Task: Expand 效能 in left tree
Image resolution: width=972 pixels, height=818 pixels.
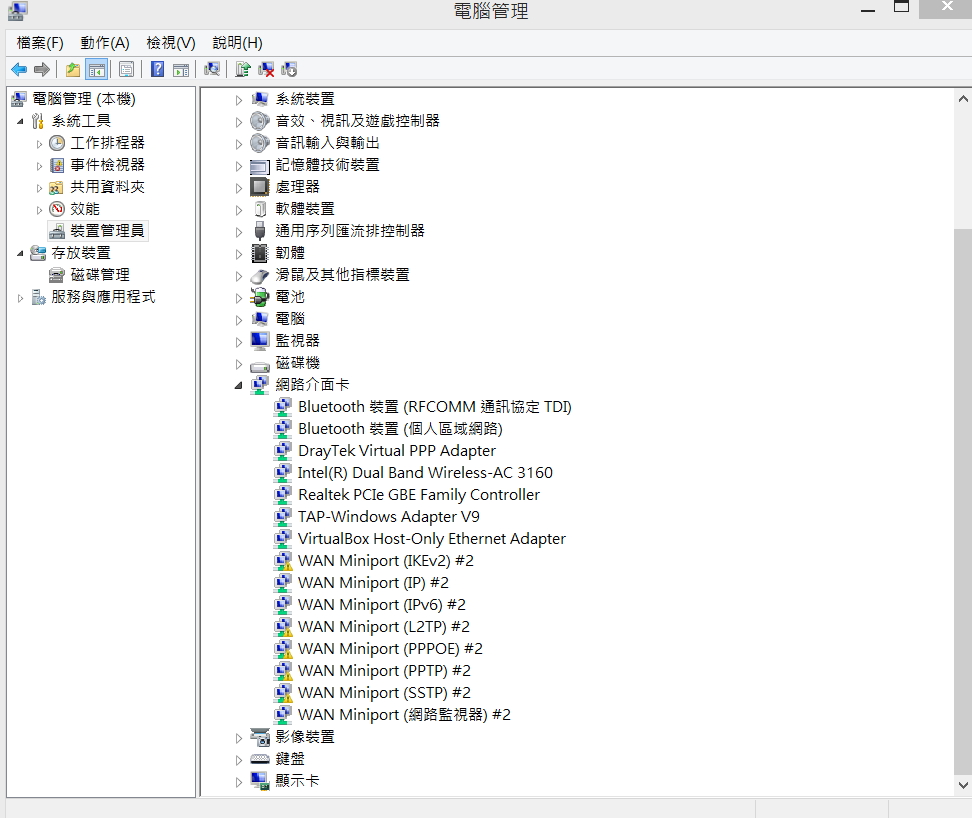Action: coord(39,209)
